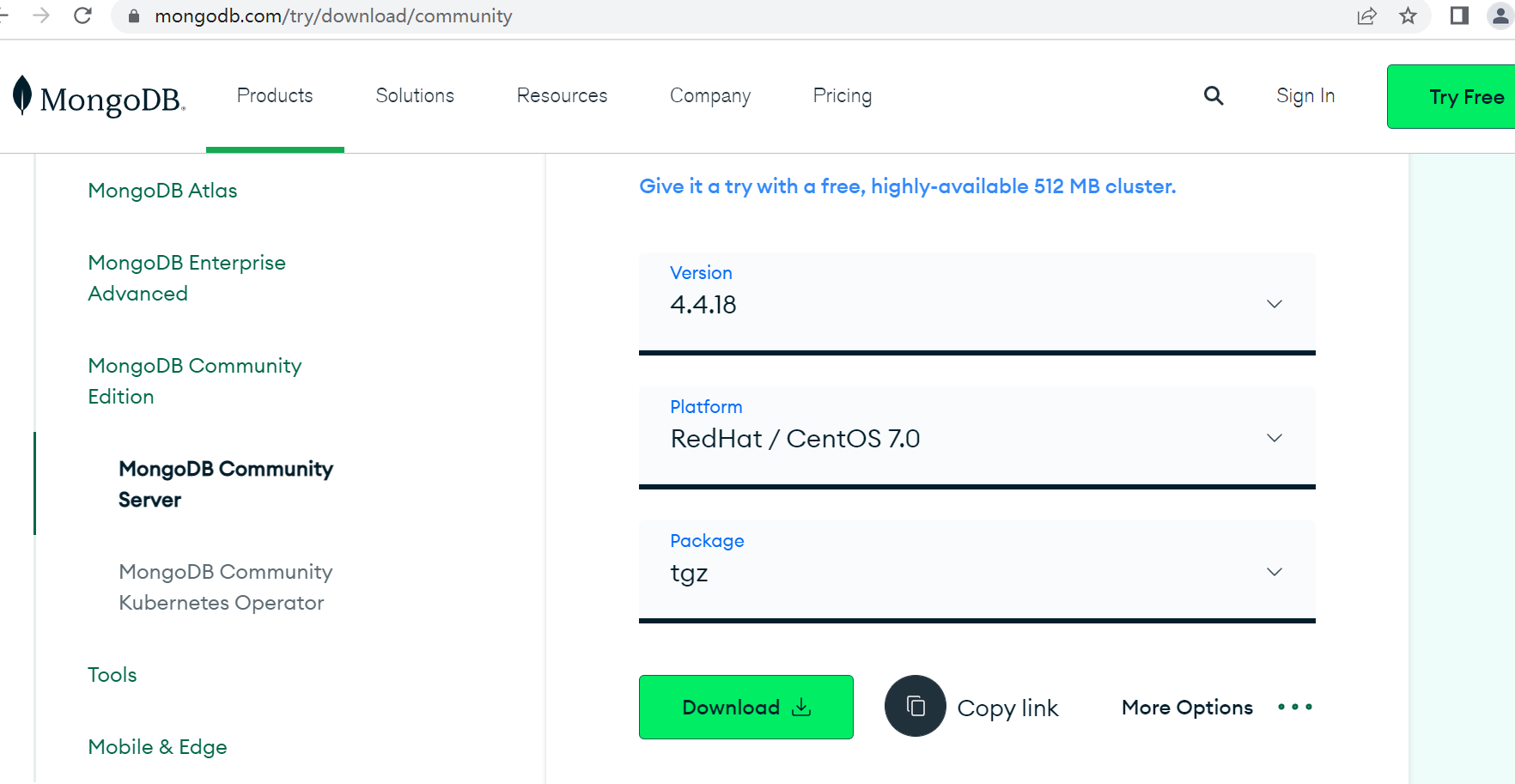This screenshot has width=1515, height=784.
Task: Open the Resources nav menu
Action: coord(562,95)
